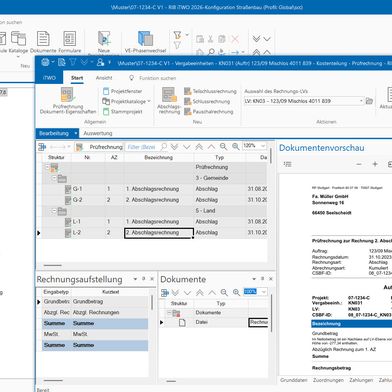This screenshot has width=392, height=392.
Task: Click zoom value field in Dokumente toolbar
Action: coord(250,292)
